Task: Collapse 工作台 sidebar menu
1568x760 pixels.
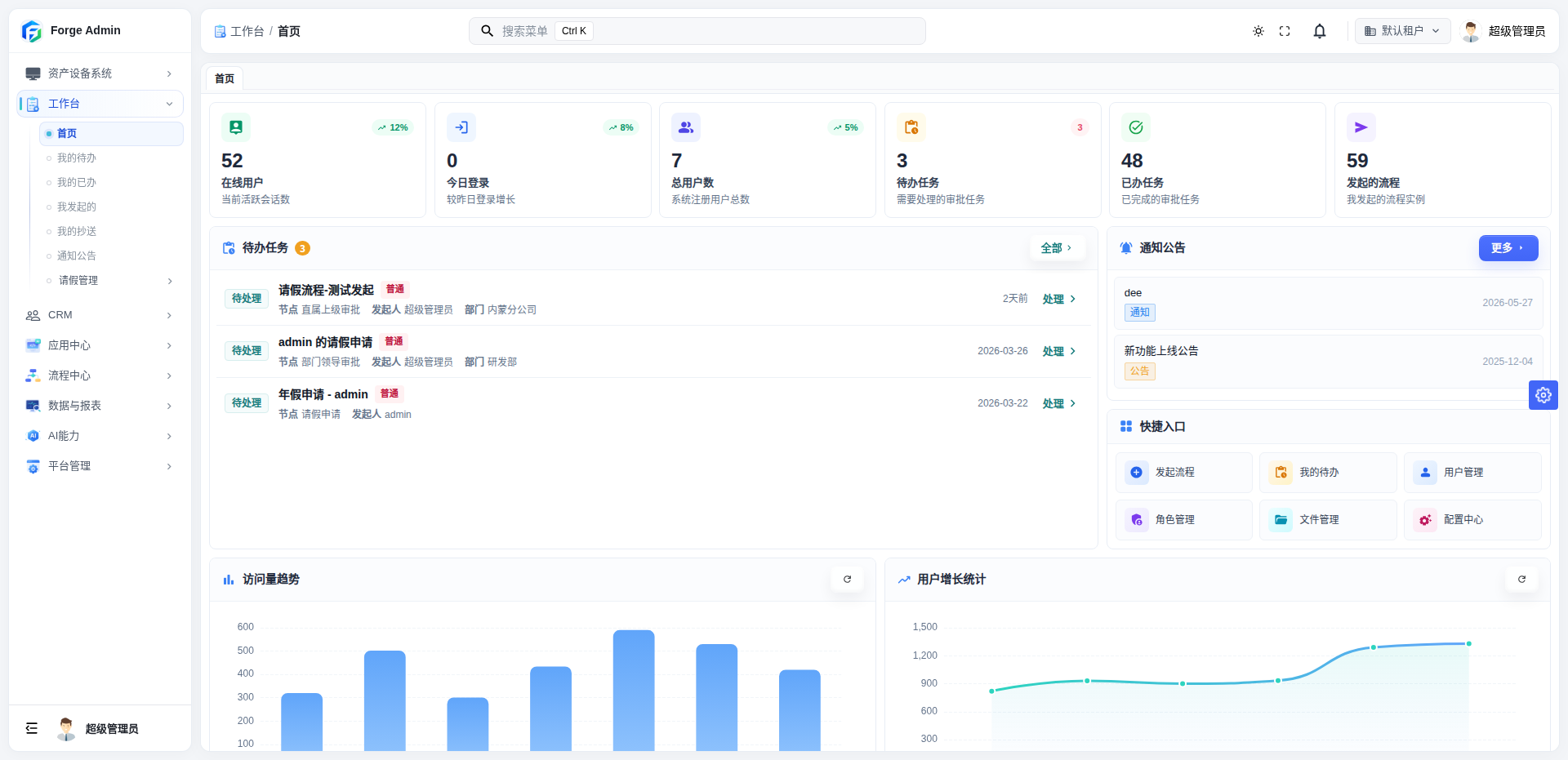Action: pyautogui.click(x=100, y=104)
